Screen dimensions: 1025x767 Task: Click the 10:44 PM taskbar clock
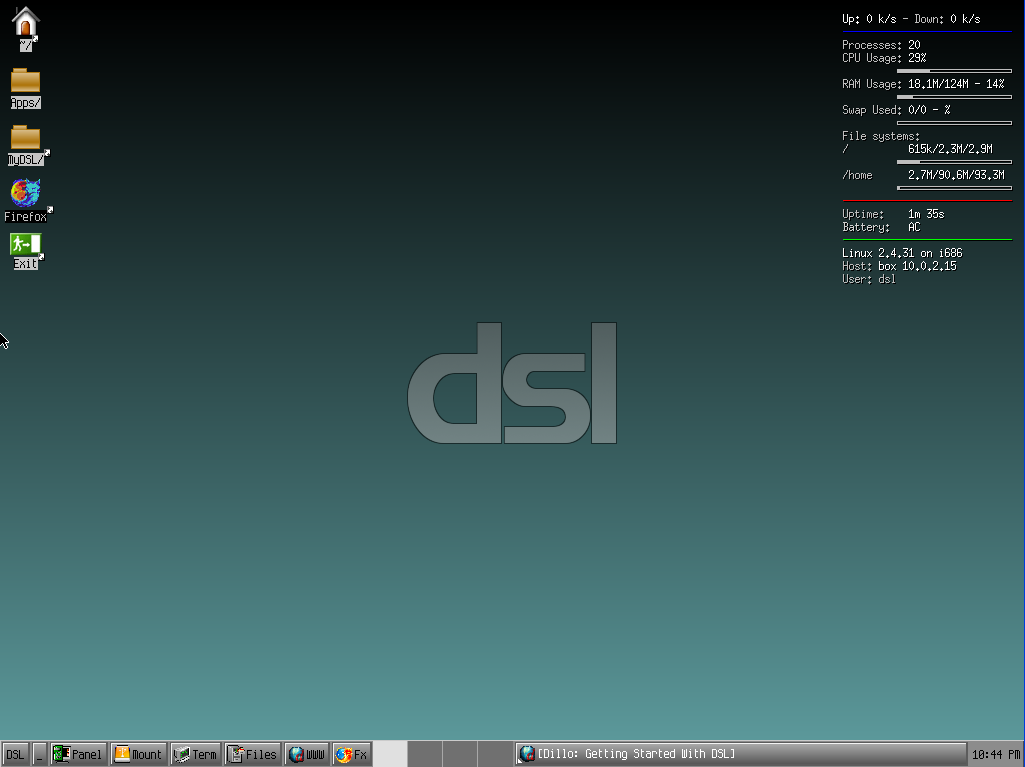click(x=996, y=755)
